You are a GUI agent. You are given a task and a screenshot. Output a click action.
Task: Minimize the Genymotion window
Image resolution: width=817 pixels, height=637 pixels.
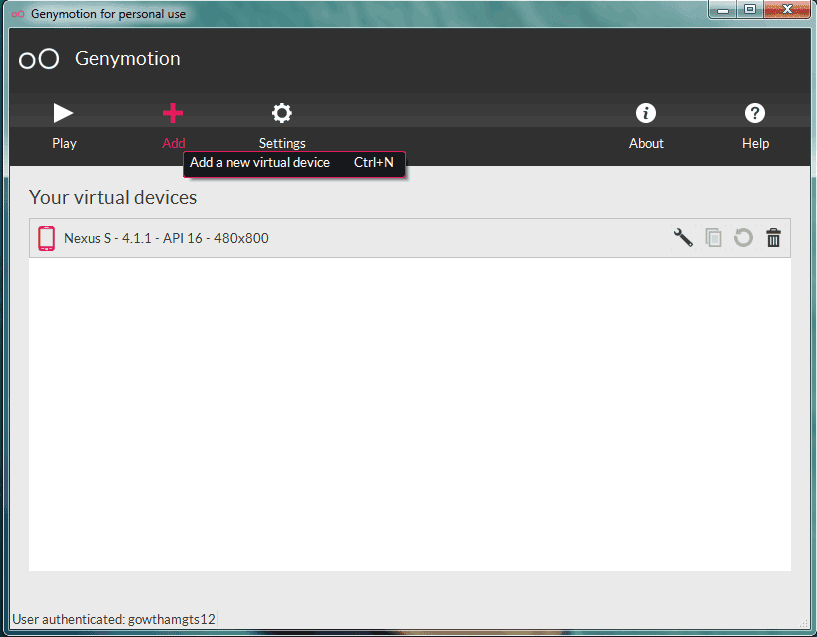[723, 9]
